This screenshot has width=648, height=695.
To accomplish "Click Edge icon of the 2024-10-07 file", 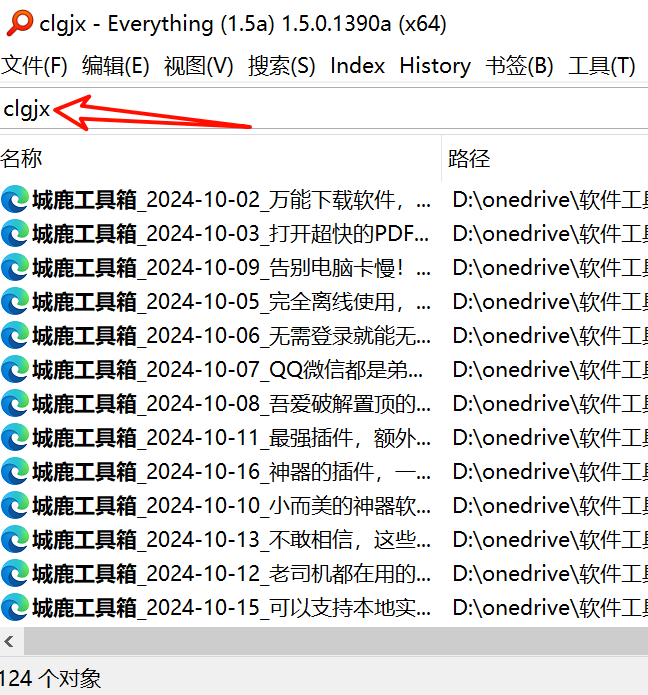I will (16, 370).
